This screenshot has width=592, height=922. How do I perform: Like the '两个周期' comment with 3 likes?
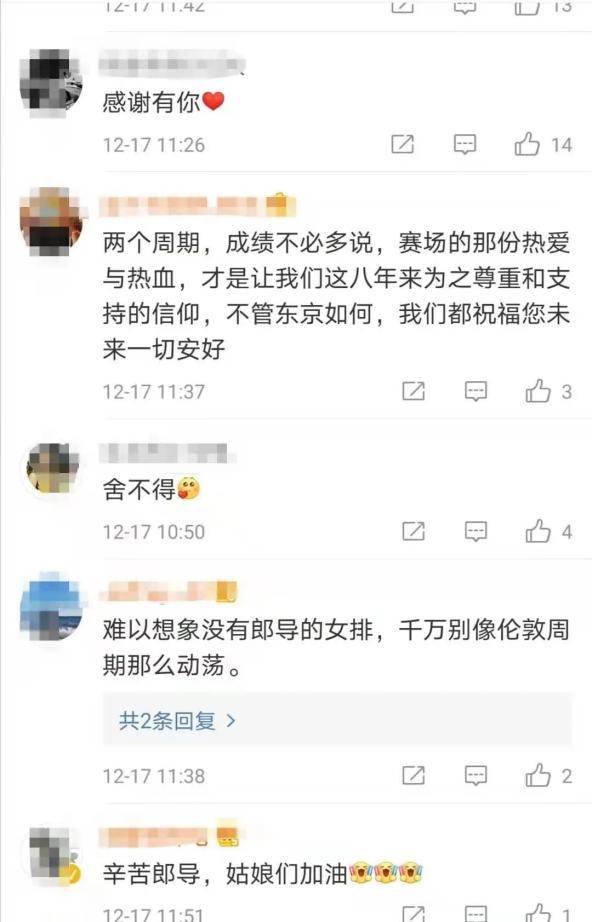538,391
